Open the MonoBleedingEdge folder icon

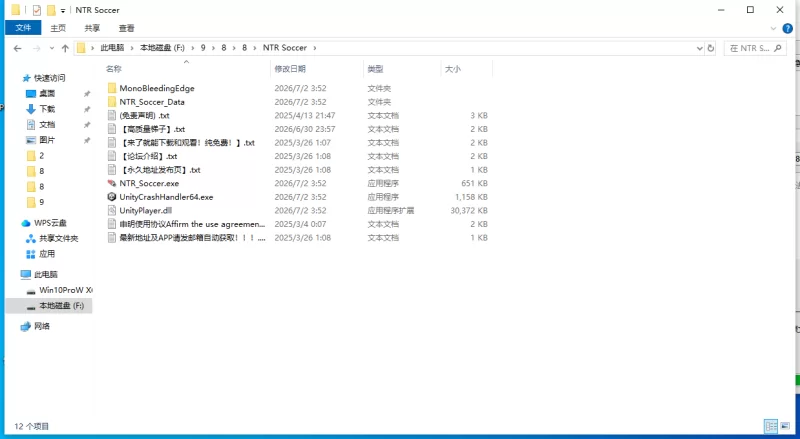click(112, 88)
